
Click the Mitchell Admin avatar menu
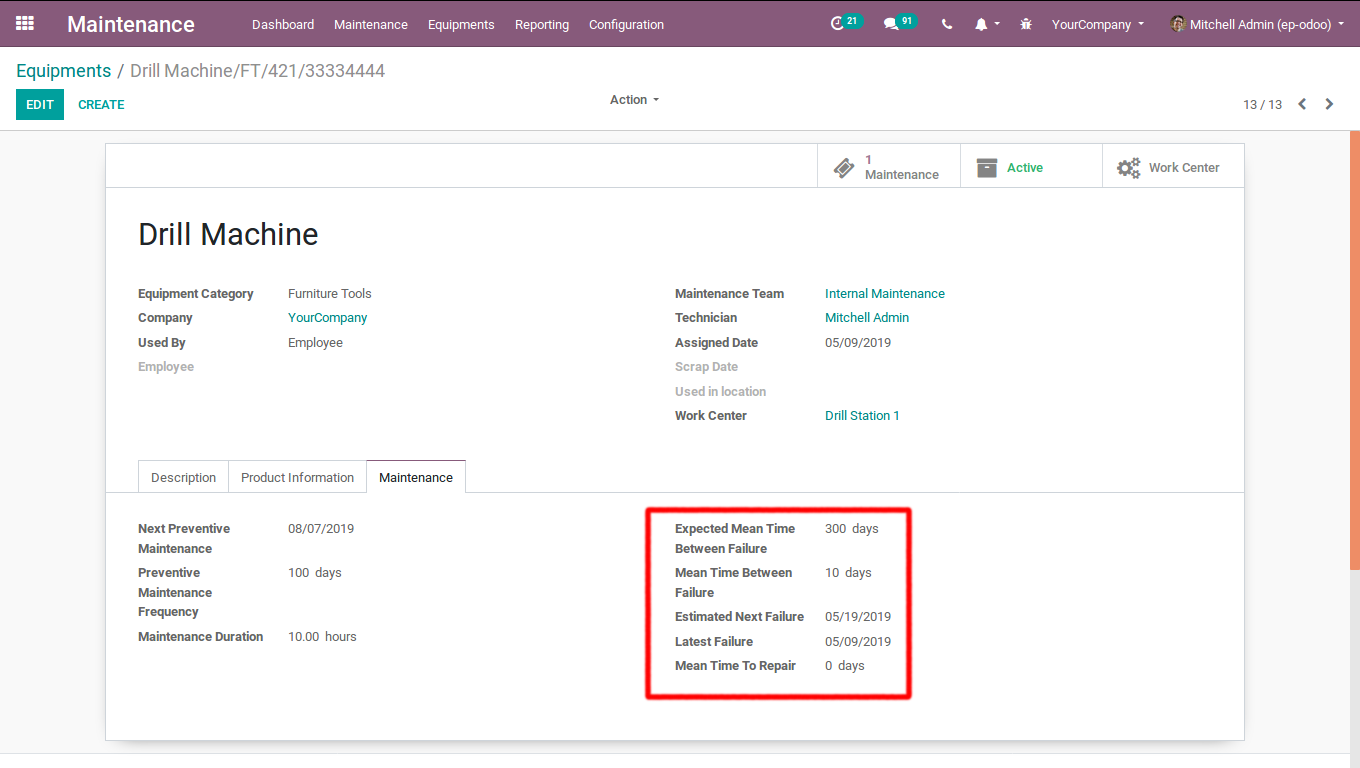click(1257, 24)
